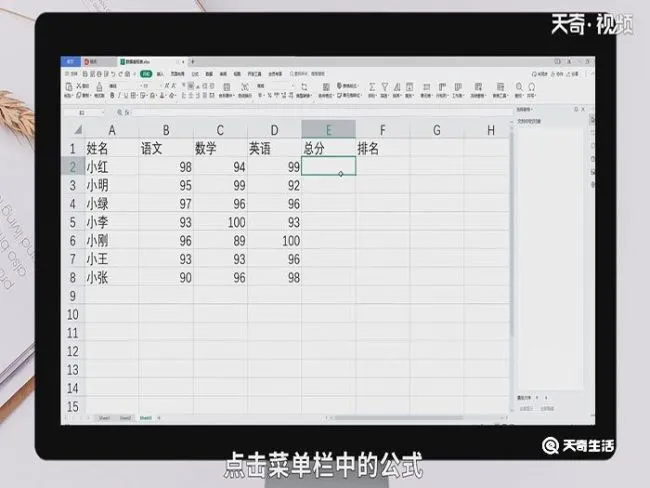Click the cell containing 总分
The height and width of the screenshot is (488, 650).
(x=328, y=148)
